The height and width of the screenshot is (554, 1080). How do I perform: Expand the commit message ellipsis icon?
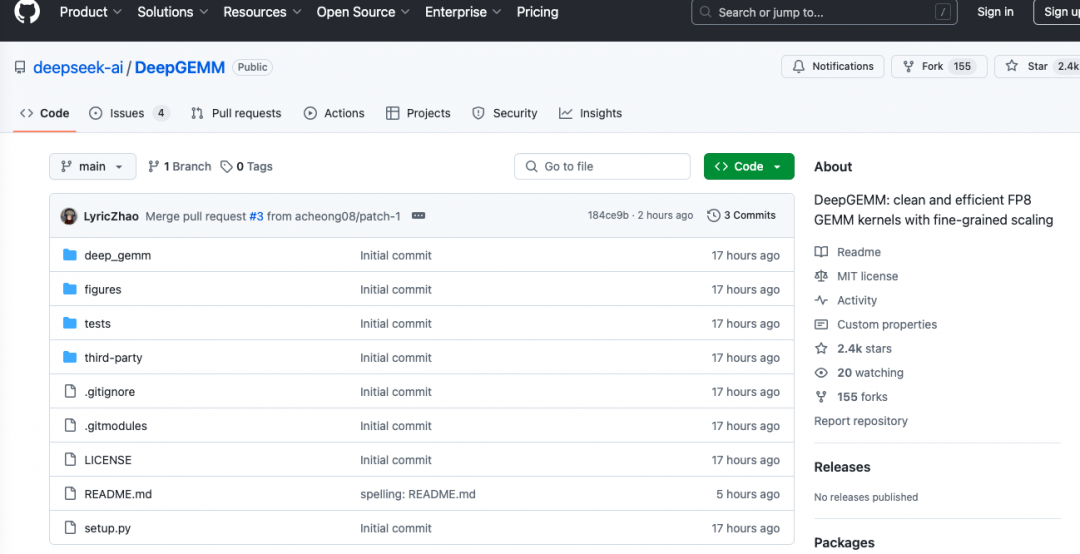point(418,216)
